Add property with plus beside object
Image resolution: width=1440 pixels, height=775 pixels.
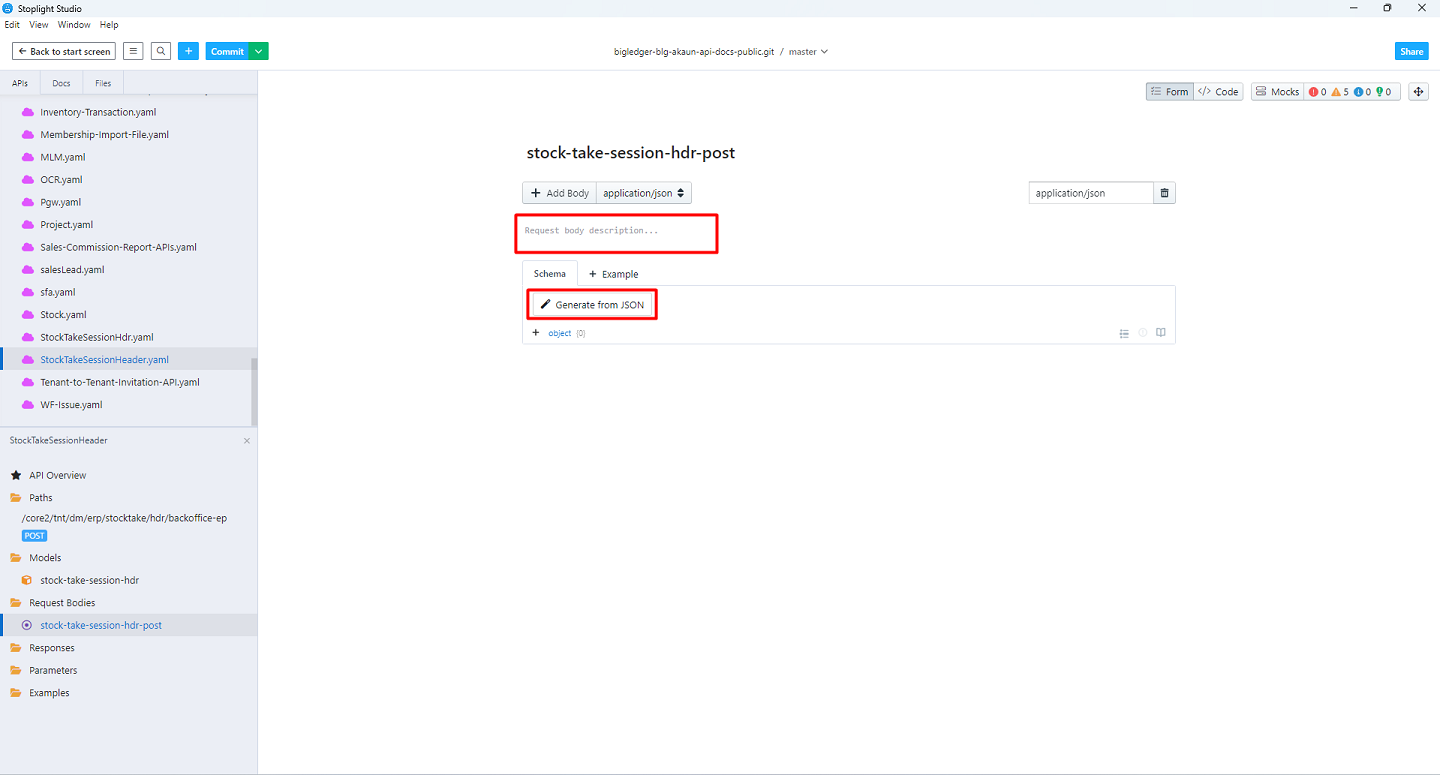click(x=536, y=333)
